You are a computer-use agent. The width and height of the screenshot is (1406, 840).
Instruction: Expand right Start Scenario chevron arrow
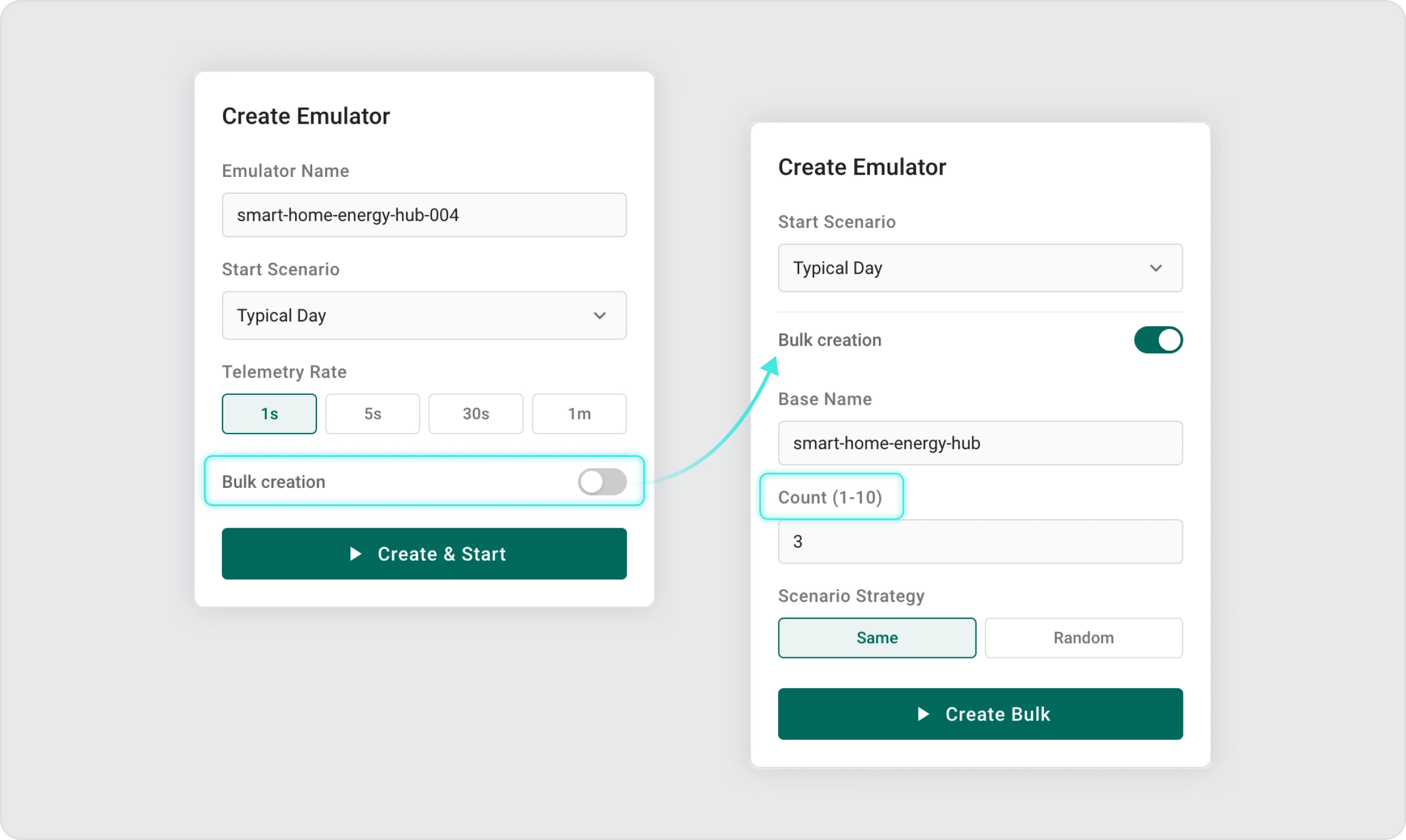pyautogui.click(x=1155, y=268)
